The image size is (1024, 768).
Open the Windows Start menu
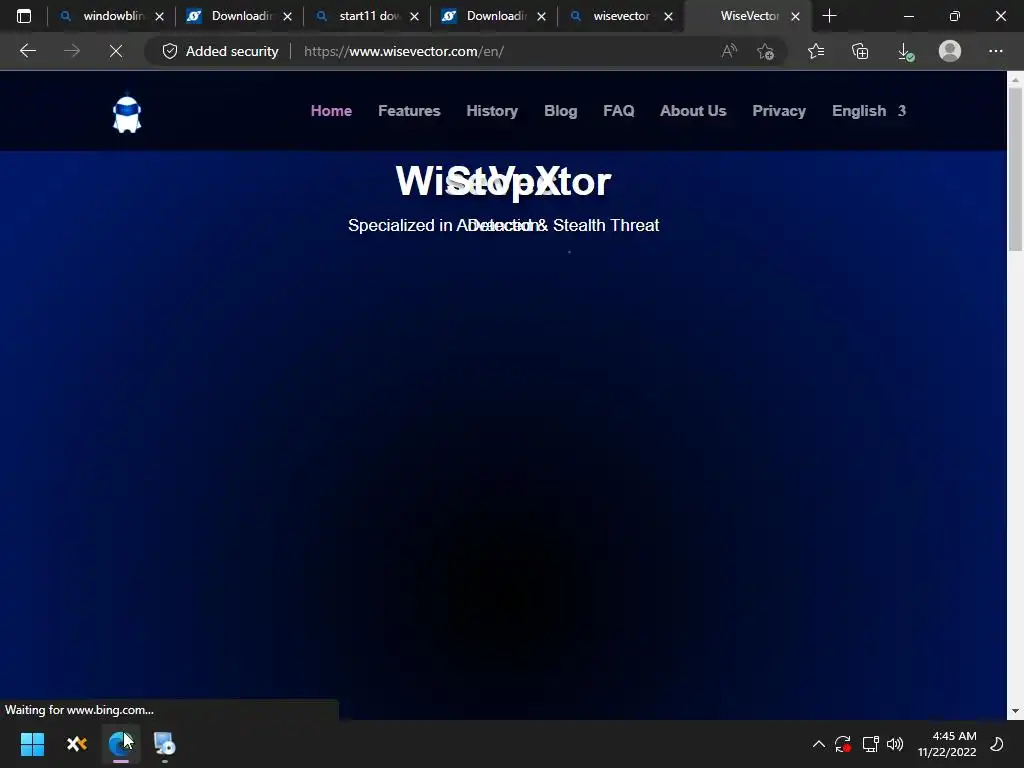pos(32,744)
